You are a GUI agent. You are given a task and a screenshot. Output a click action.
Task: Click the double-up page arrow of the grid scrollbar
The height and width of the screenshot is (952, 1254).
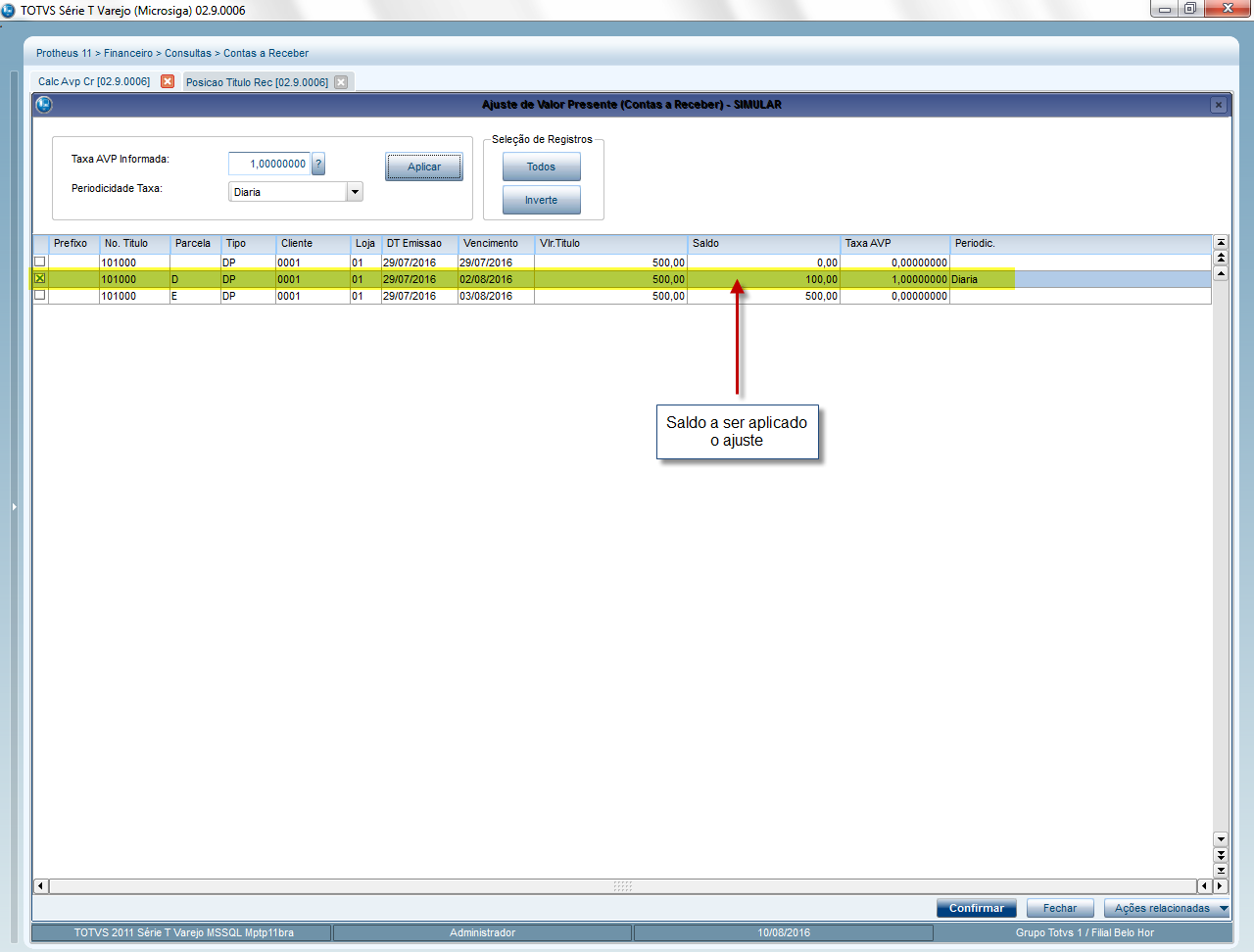click(x=1221, y=258)
